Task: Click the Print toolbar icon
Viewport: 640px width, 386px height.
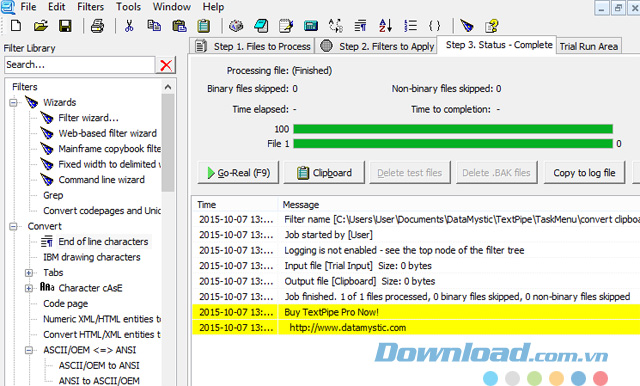Action: [97, 26]
